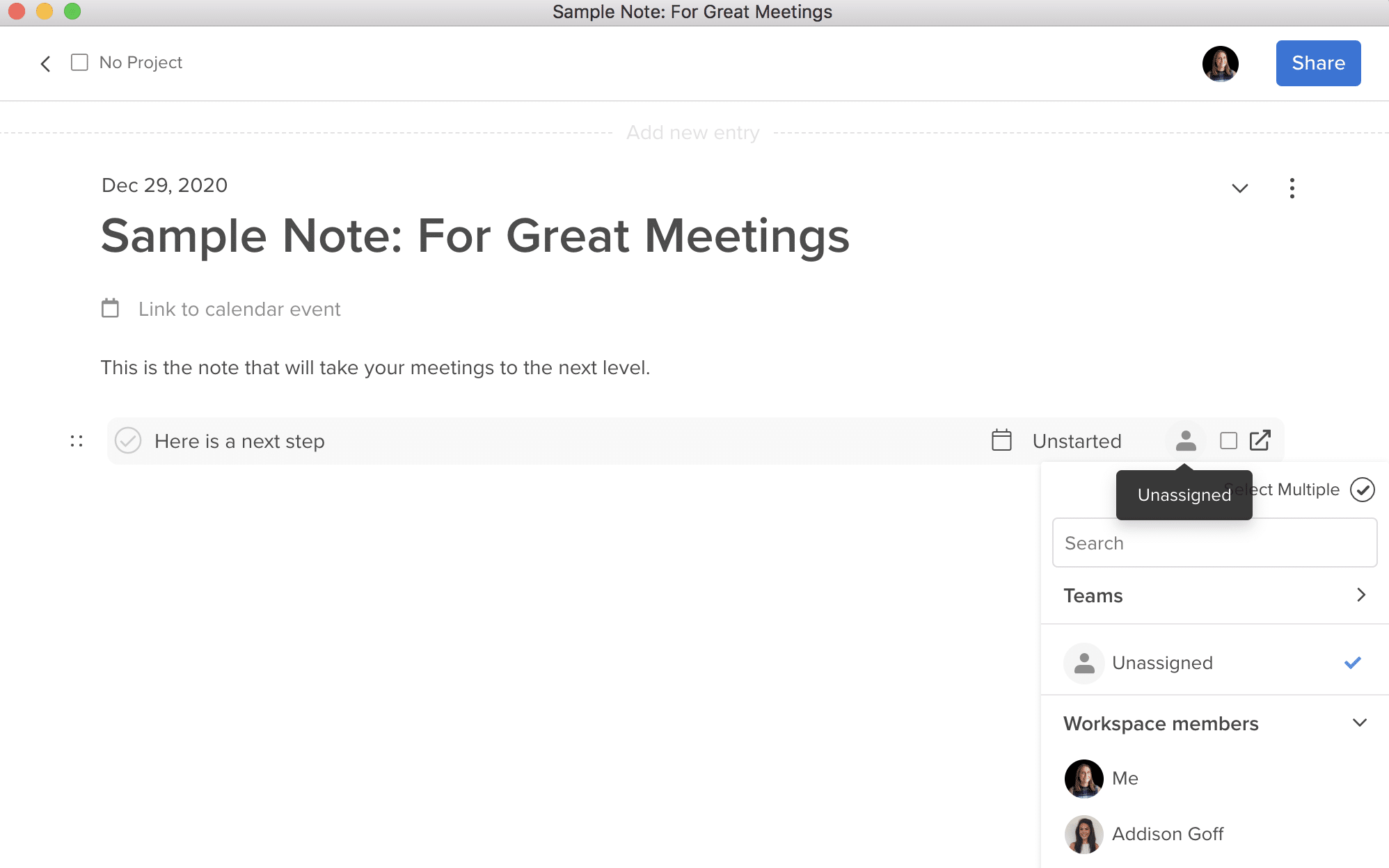1389x868 pixels.
Task: Click the assignee Search field
Action: [1214, 542]
